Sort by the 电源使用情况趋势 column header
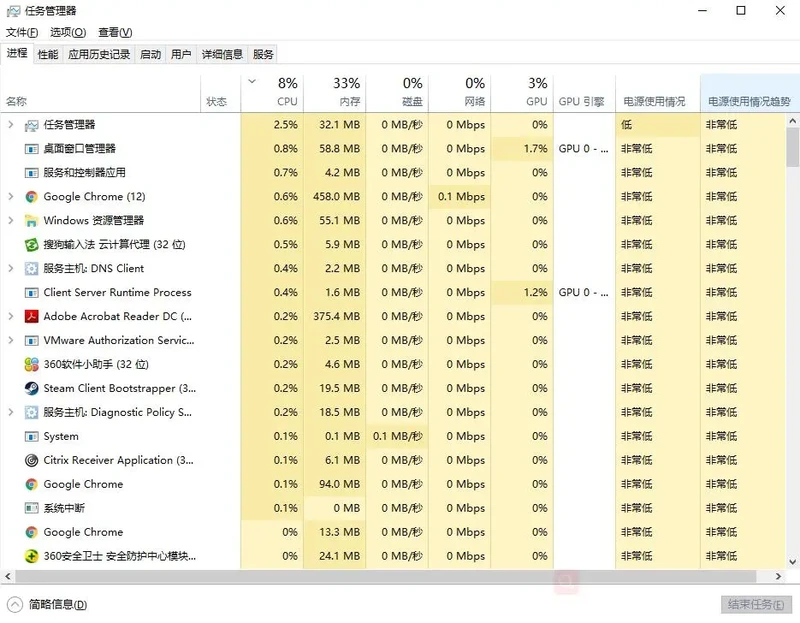The height and width of the screenshot is (623, 800). tap(749, 93)
